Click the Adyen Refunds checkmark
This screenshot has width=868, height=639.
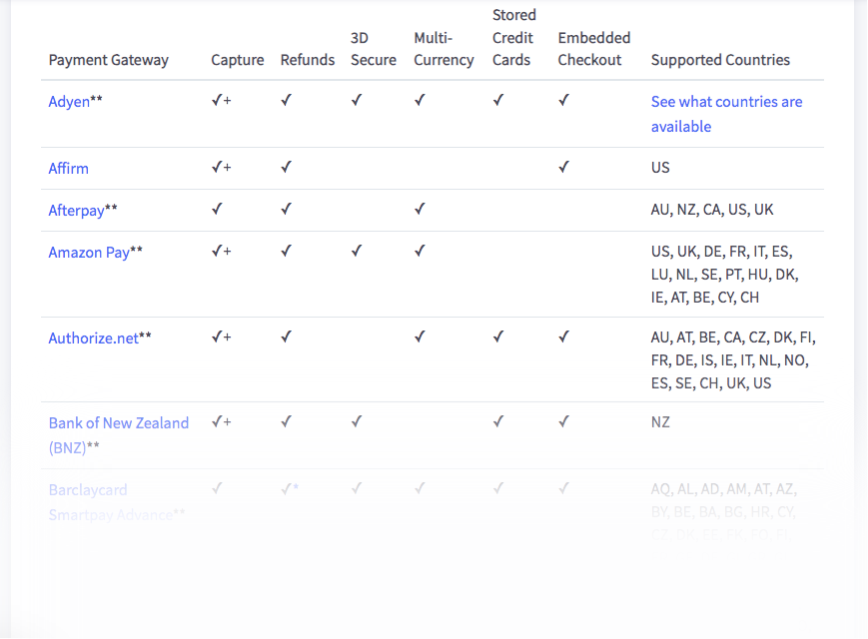coord(286,100)
